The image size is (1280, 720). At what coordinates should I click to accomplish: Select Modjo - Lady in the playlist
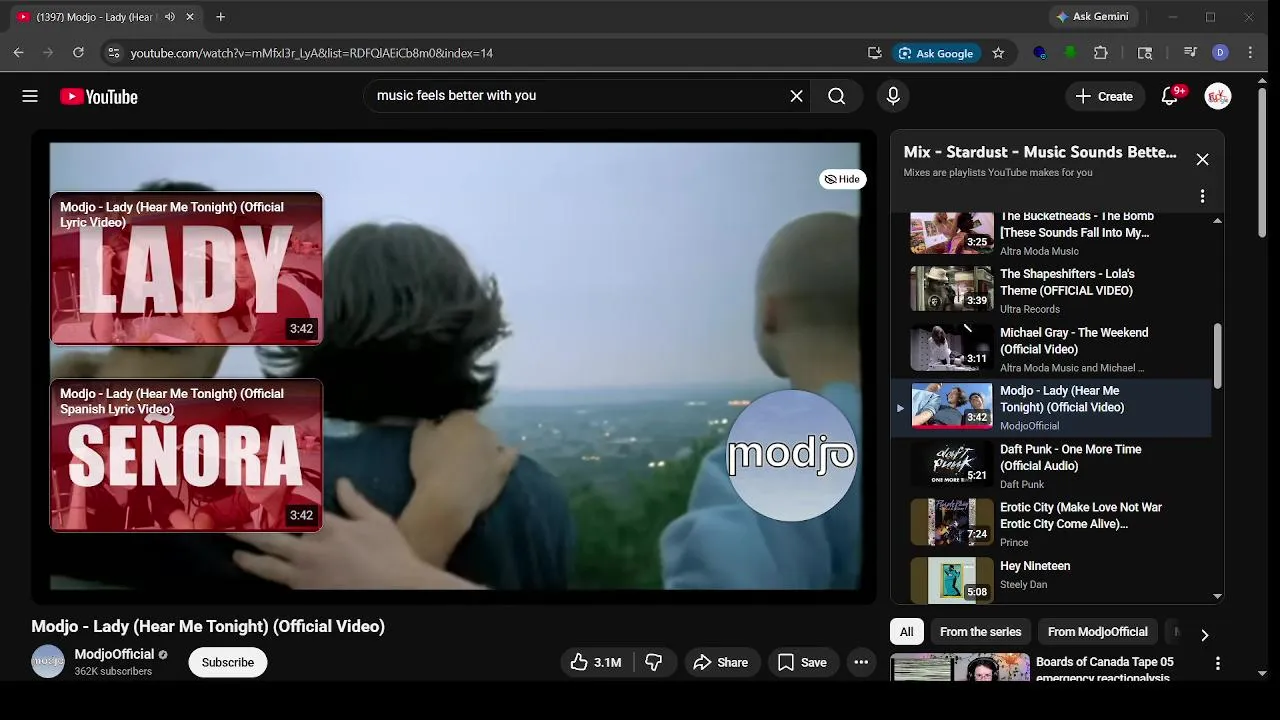[x=1050, y=407]
